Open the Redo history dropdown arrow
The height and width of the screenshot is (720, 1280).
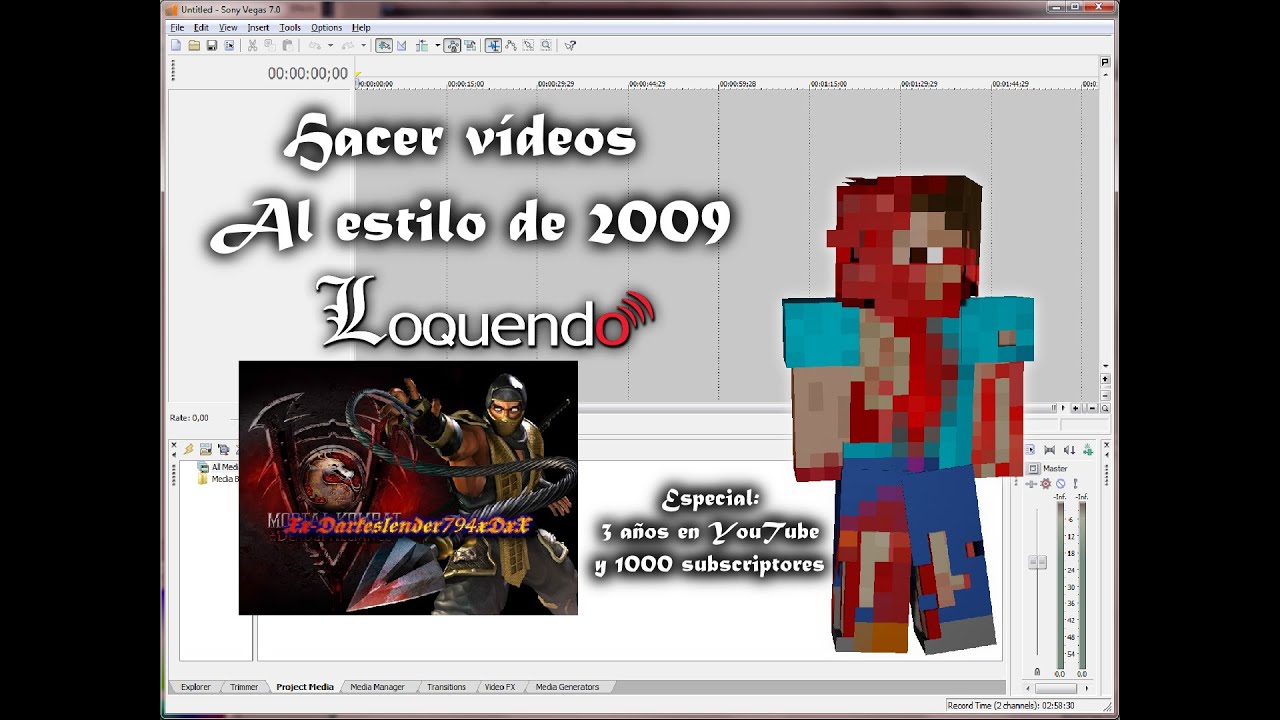point(364,45)
